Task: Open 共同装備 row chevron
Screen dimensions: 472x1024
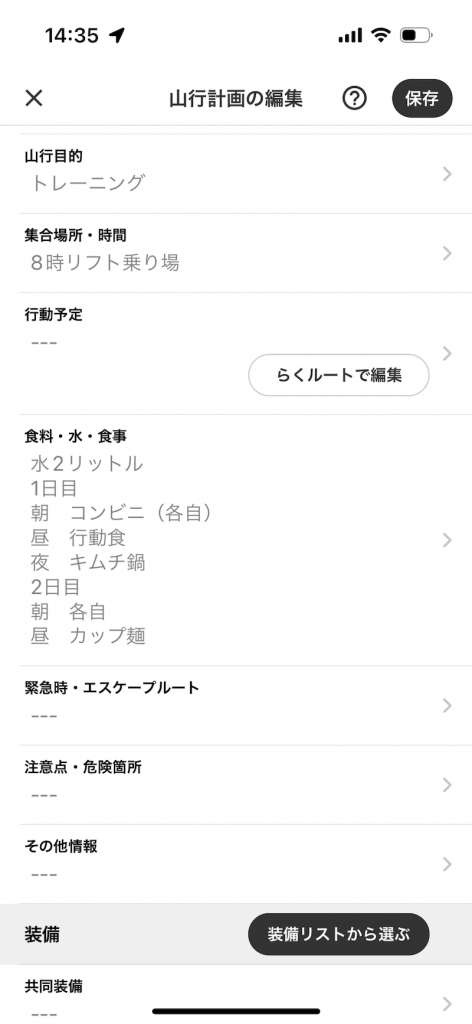Action: [447, 1003]
